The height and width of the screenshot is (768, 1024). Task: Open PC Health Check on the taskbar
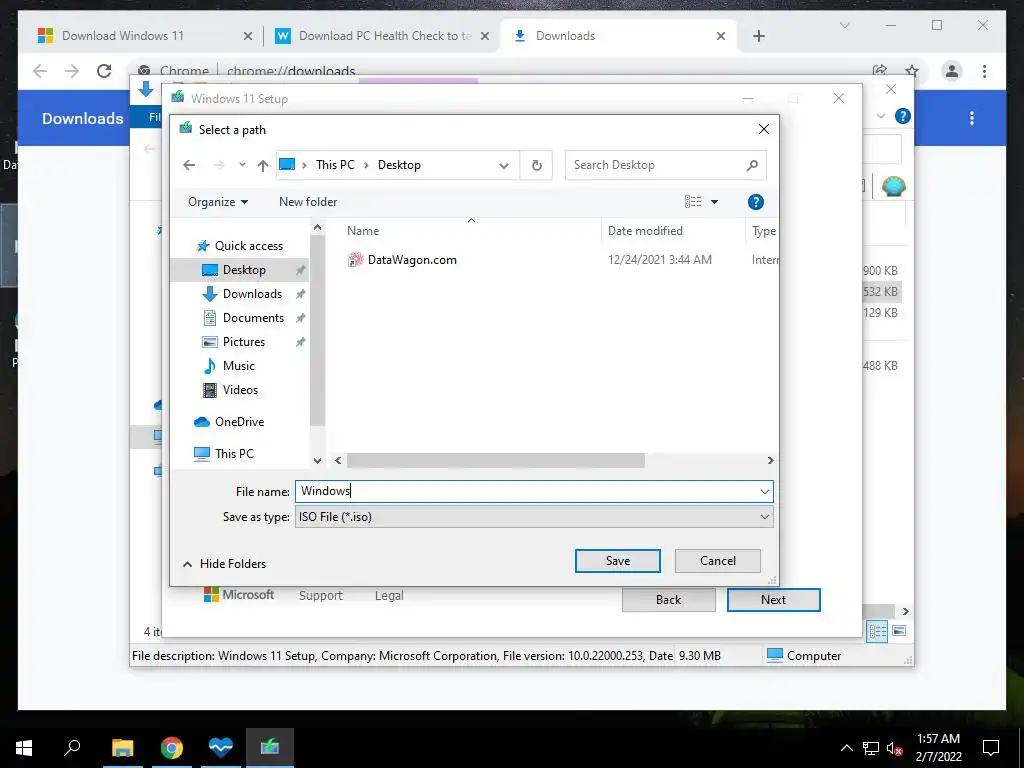click(x=221, y=748)
